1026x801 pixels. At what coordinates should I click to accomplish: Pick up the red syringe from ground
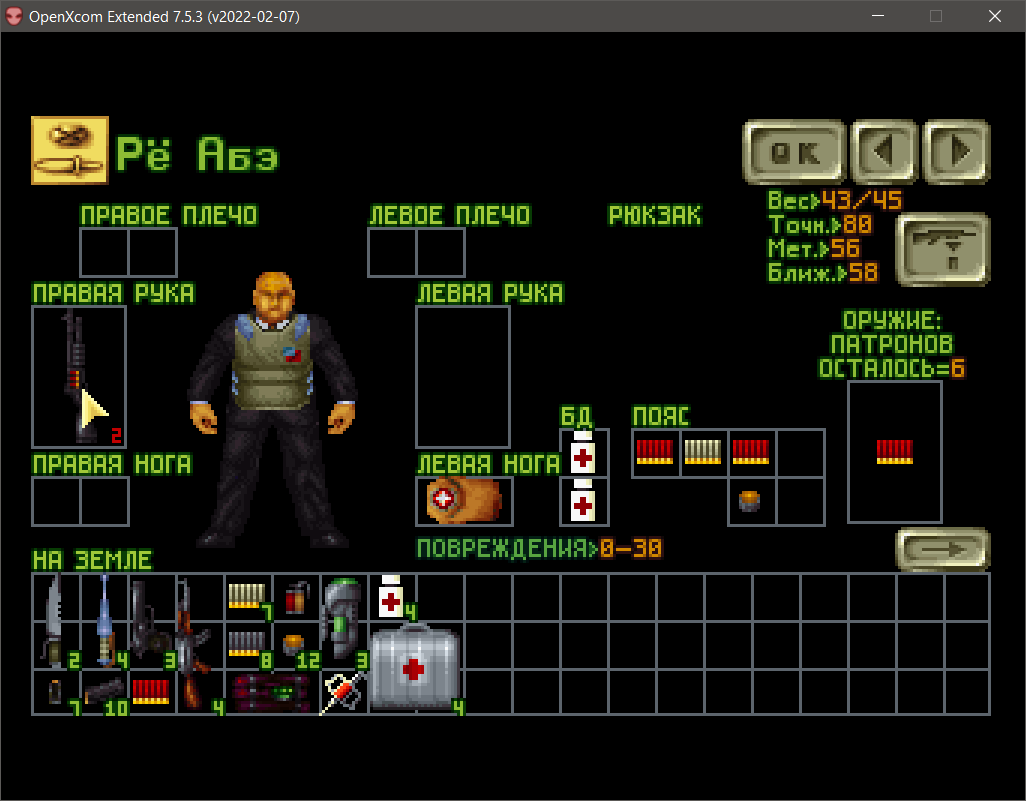tap(342, 692)
